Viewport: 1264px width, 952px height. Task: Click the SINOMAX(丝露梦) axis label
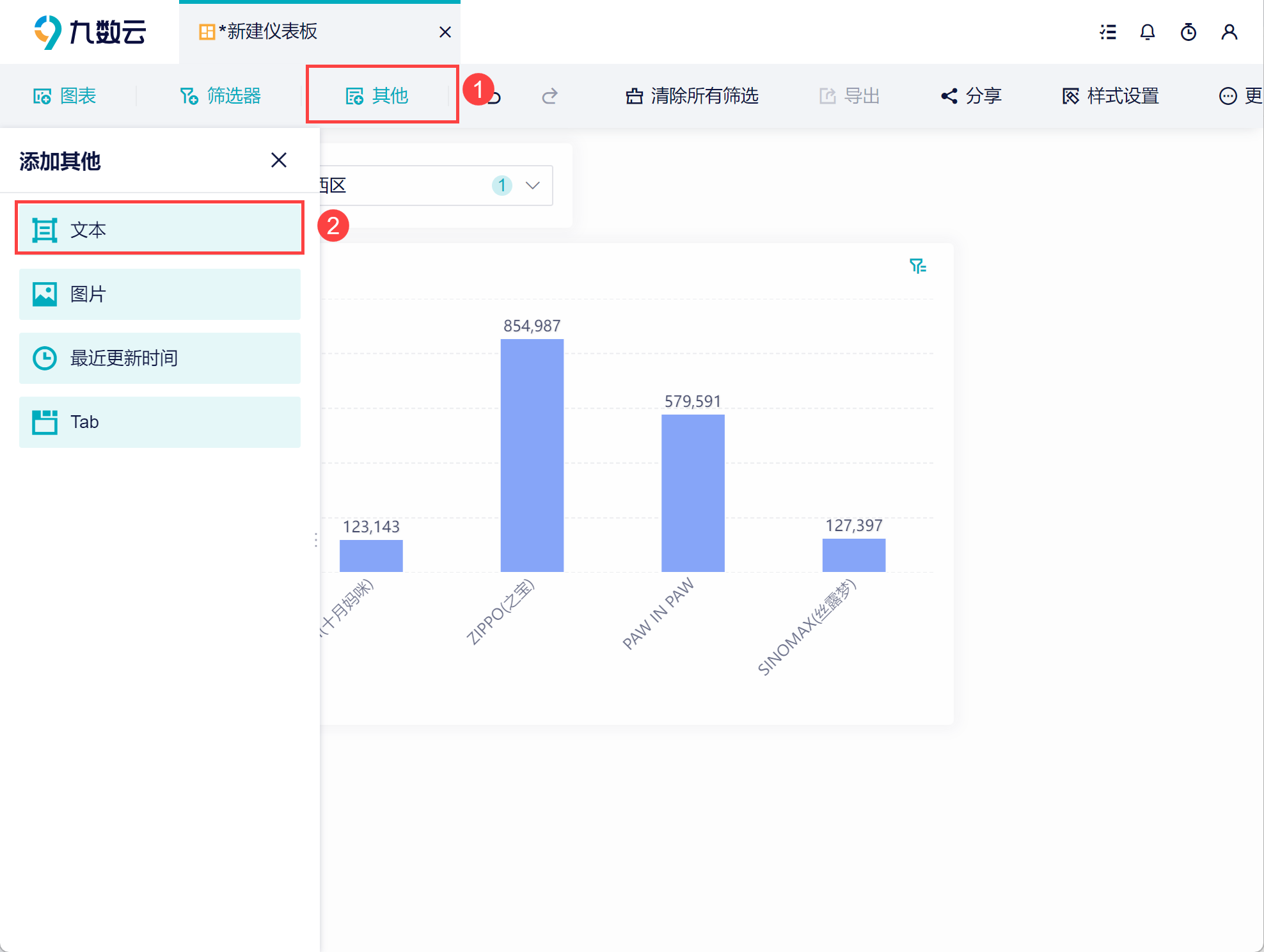point(806,627)
